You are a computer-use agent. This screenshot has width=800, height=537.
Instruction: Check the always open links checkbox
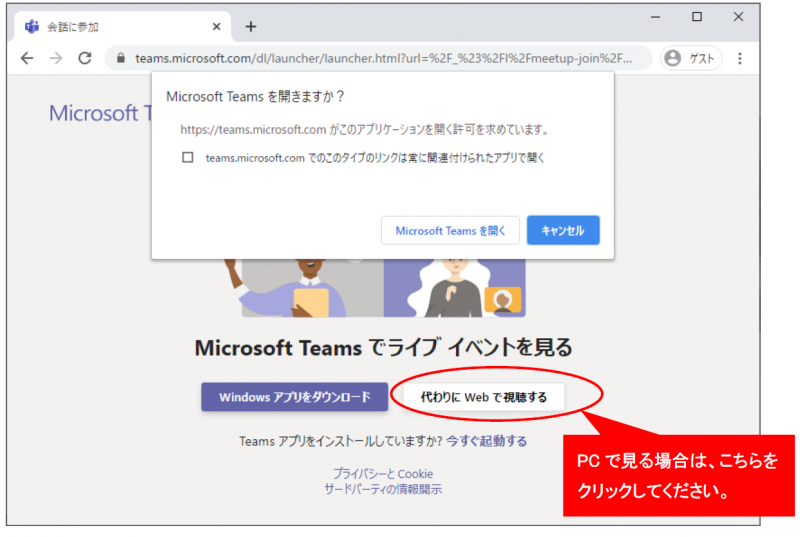(x=187, y=158)
